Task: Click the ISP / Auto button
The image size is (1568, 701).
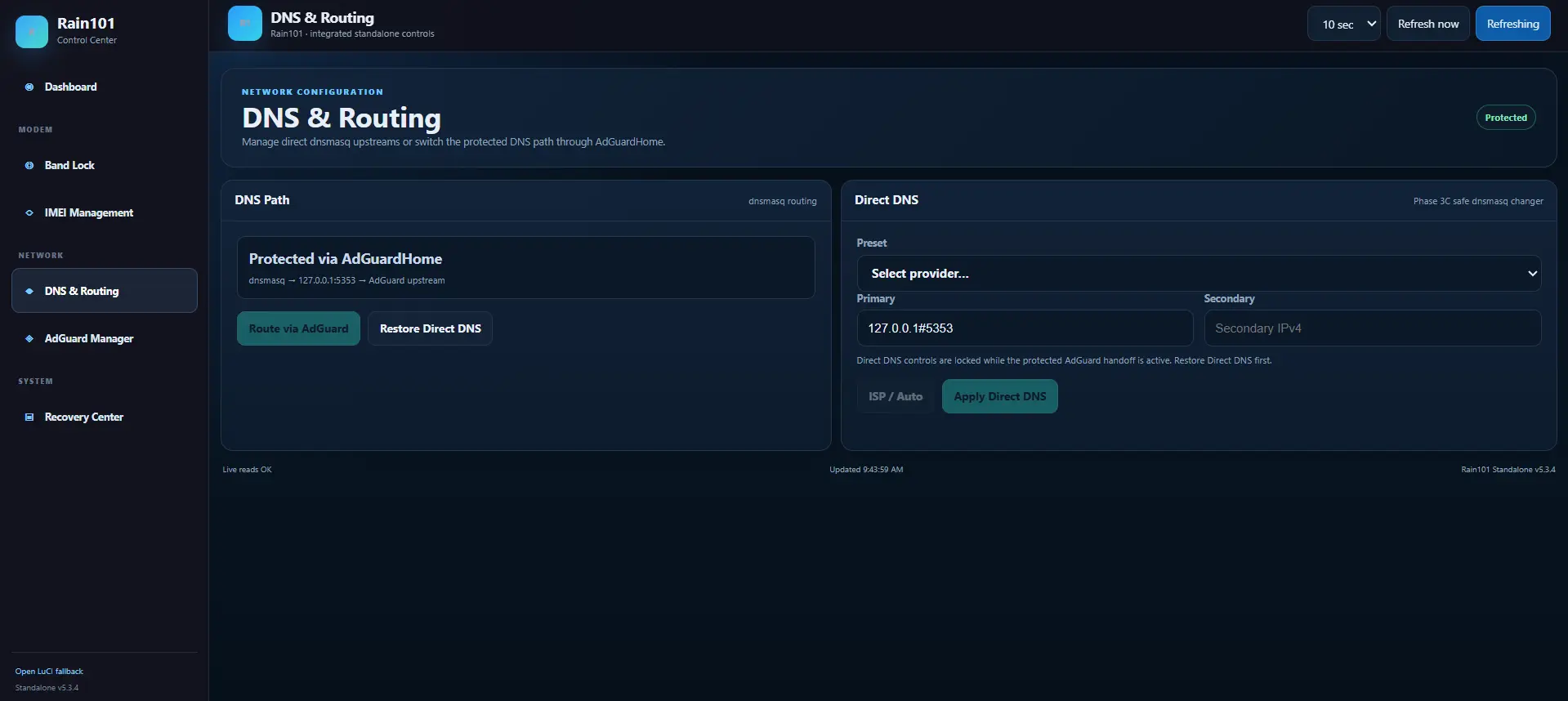Action: pyautogui.click(x=896, y=396)
